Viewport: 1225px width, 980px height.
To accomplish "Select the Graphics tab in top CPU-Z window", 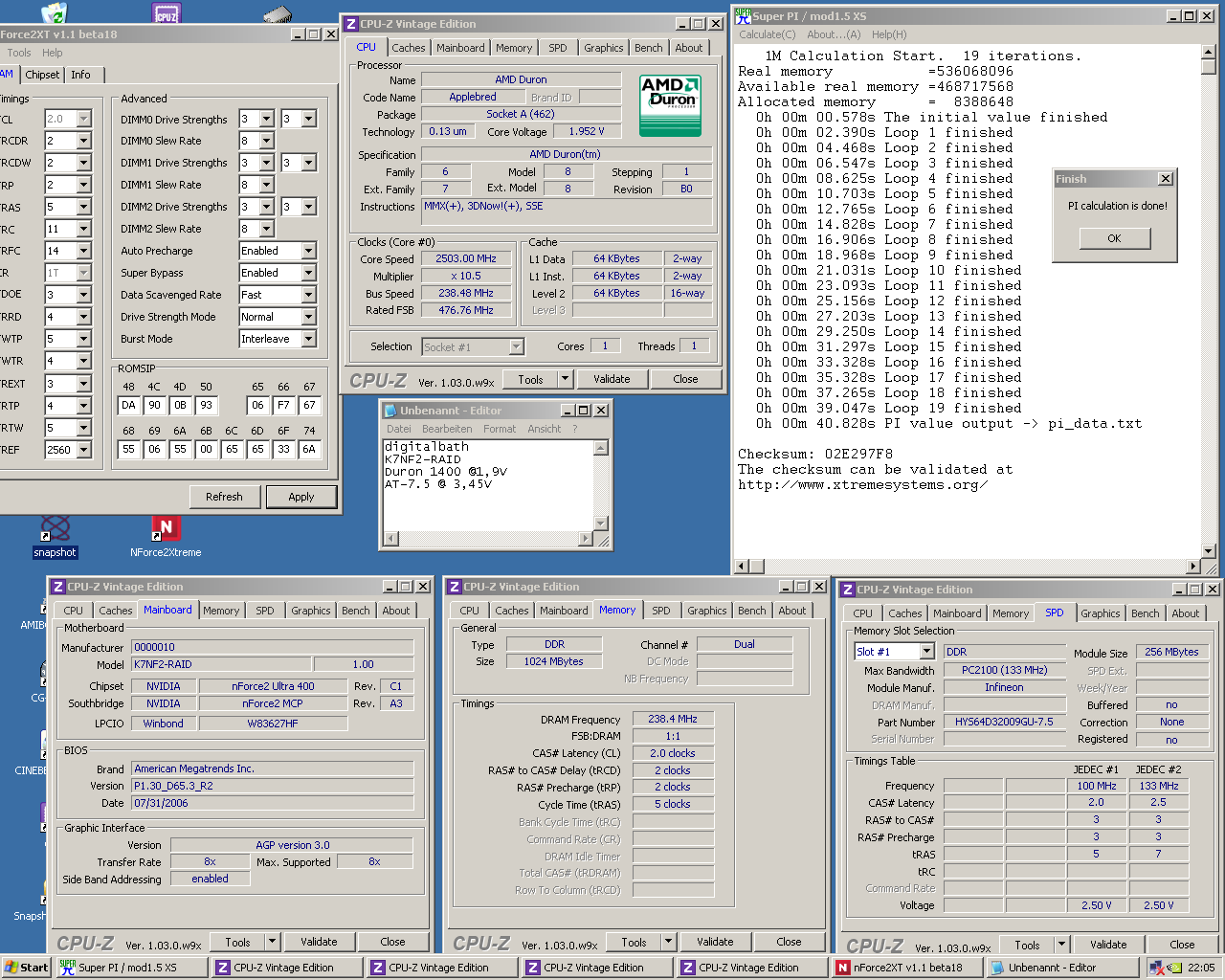I will pos(603,48).
